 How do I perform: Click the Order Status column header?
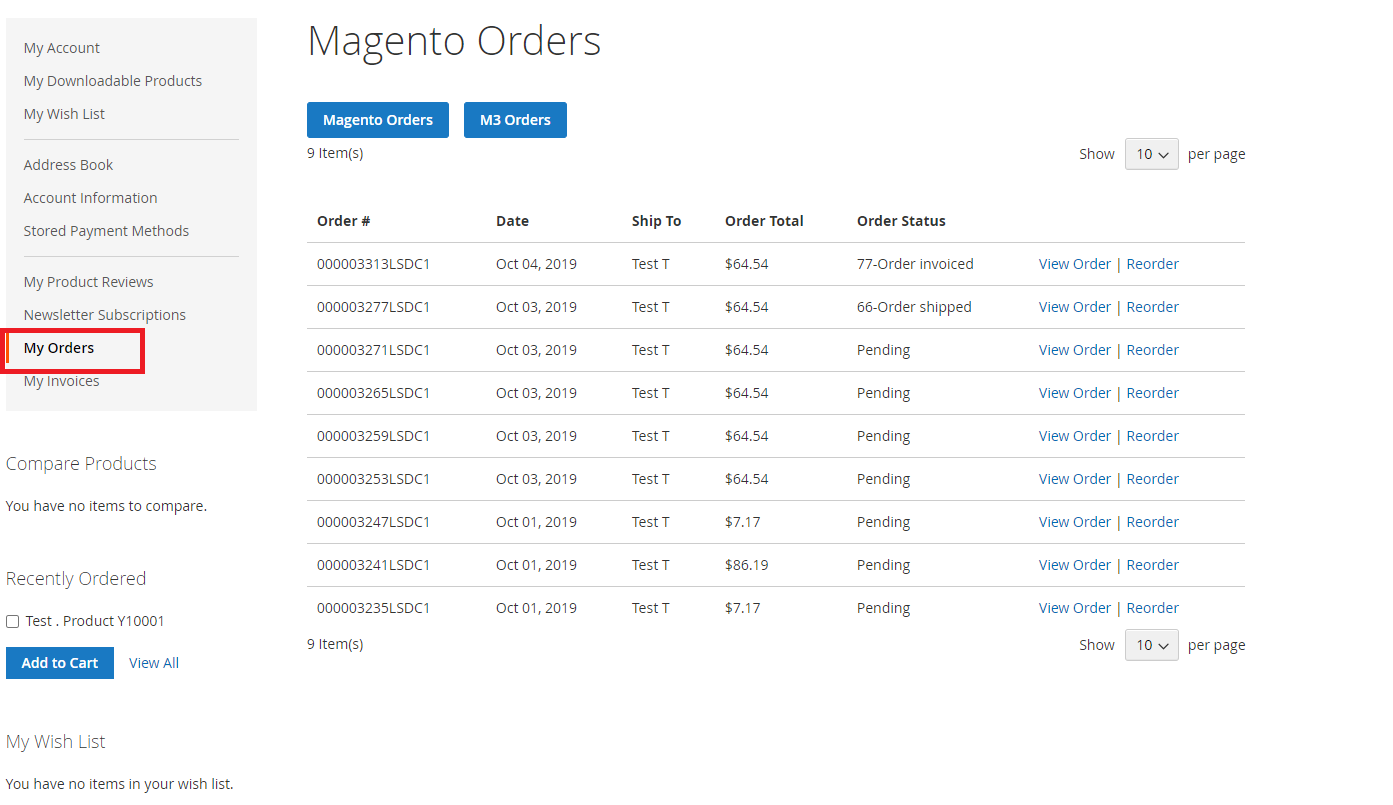tap(901, 221)
